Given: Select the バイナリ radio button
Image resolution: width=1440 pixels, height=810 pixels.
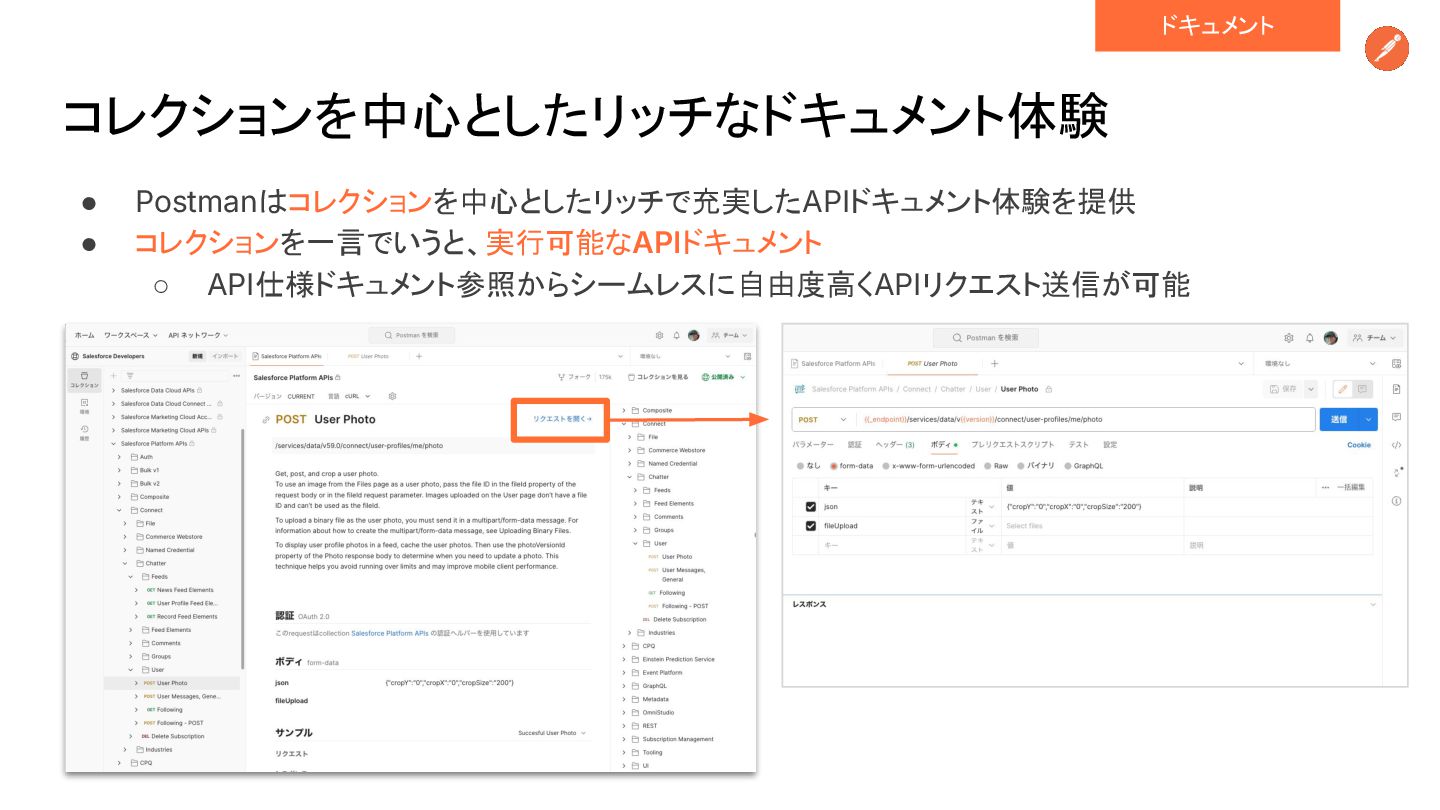Looking at the screenshot, I should (1020, 466).
